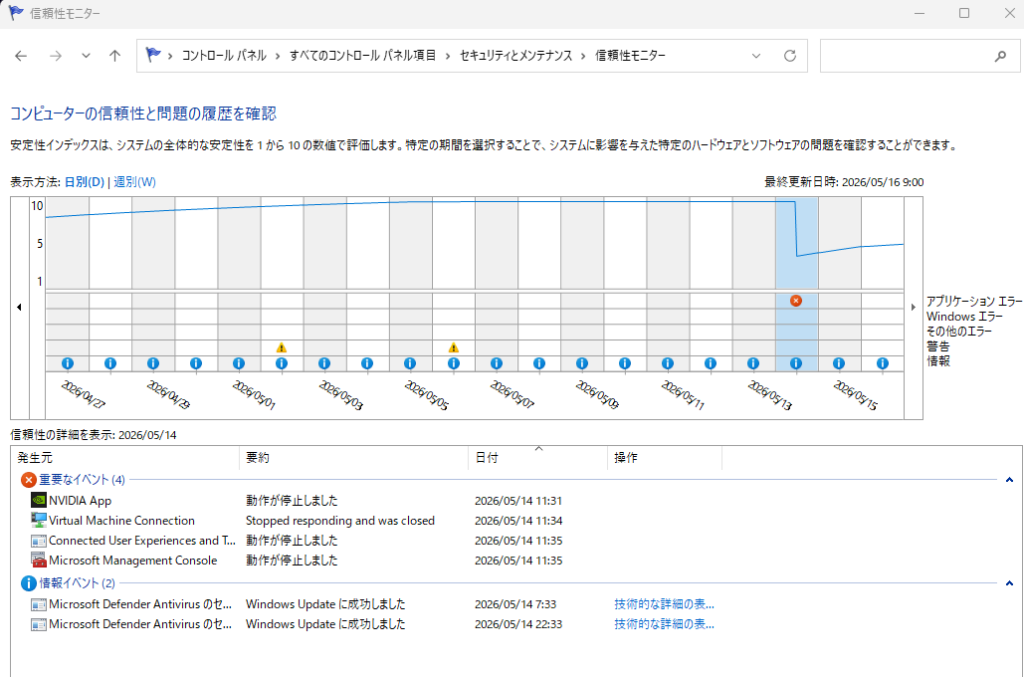Refresh the 信頼性モニター address bar
The width and height of the screenshot is (1024, 677).
coord(790,56)
